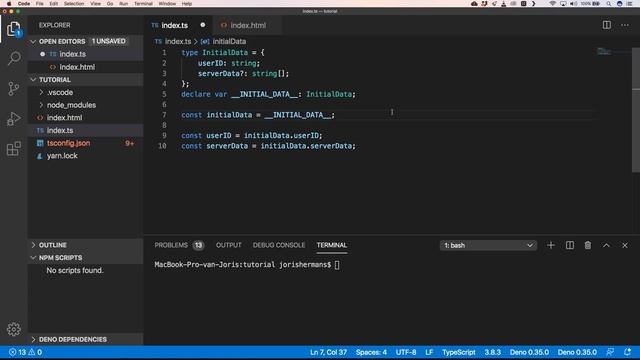
Task: Open the terminal selector 1: bash dropdown
Action: click(x=488, y=245)
